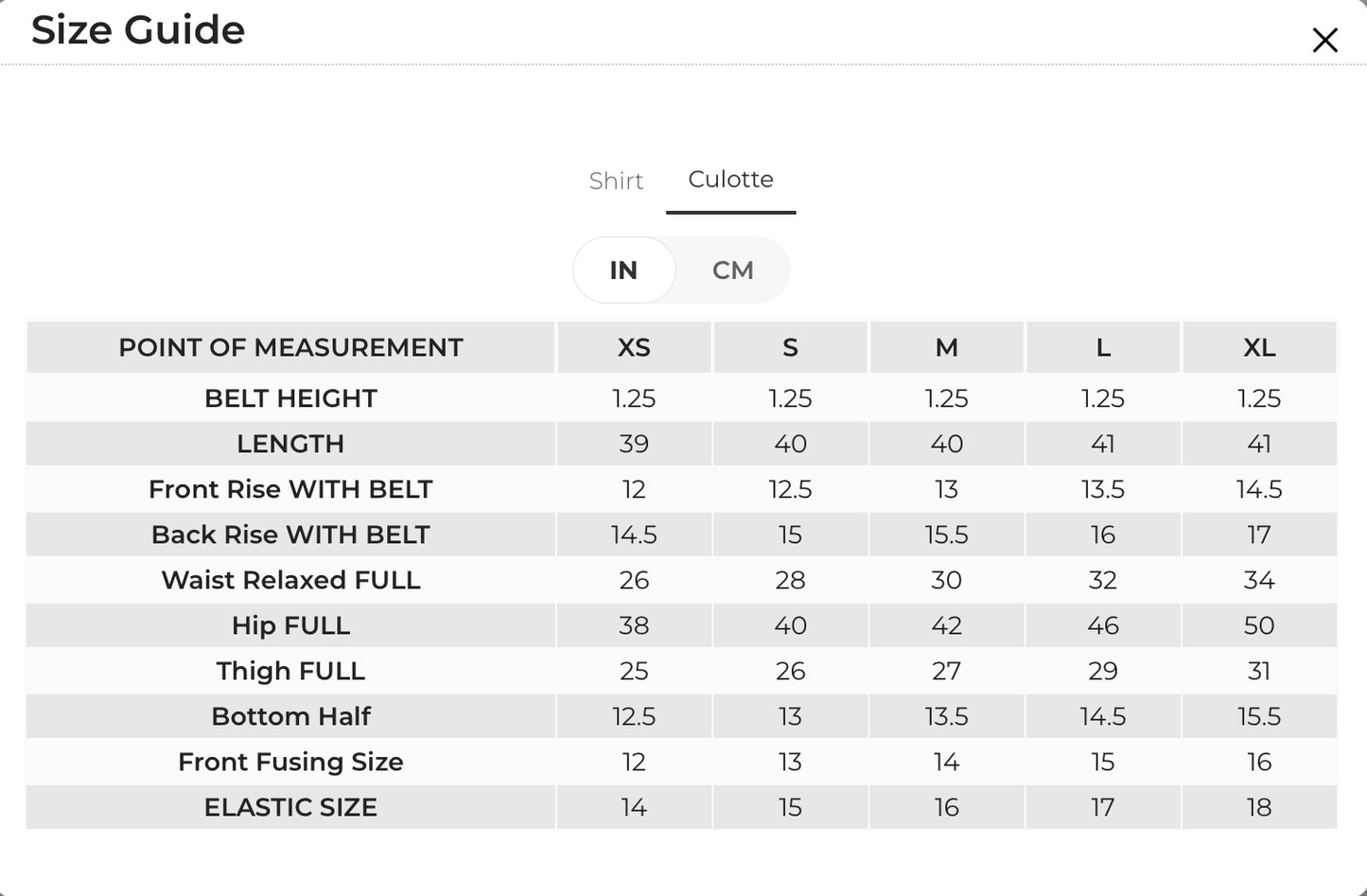Click the Size Guide title
Screen dimensions: 1367x896
tap(138, 30)
